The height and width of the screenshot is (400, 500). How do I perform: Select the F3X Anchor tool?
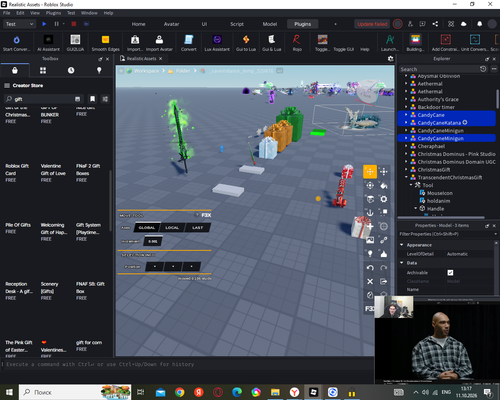[x=370, y=213]
